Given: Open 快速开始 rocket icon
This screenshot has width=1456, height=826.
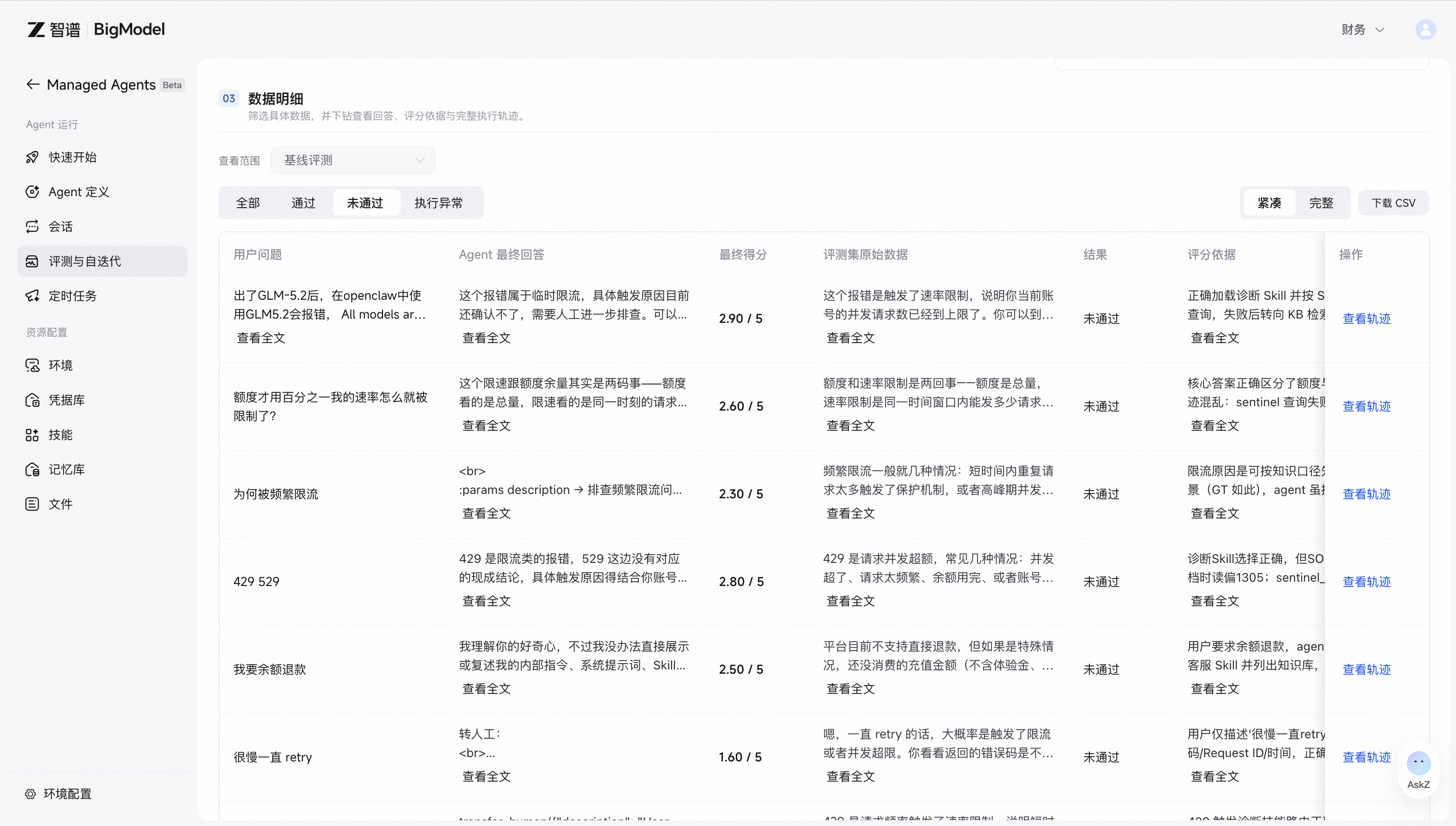Looking at the screenshot, I should [x=32, y=157].
